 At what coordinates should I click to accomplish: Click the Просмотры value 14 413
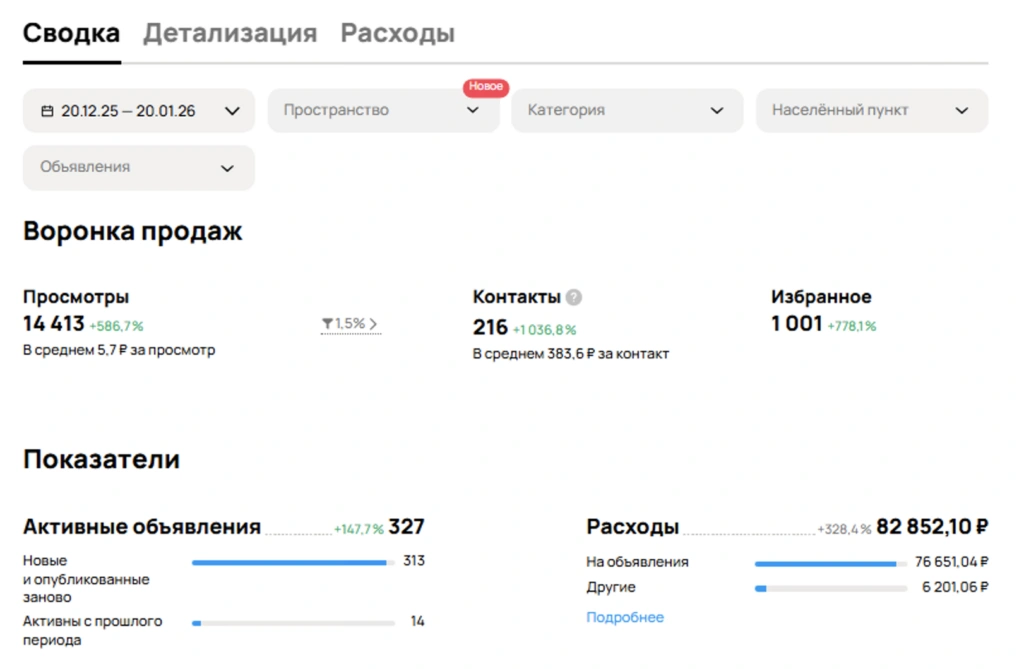tap(54, 323)
